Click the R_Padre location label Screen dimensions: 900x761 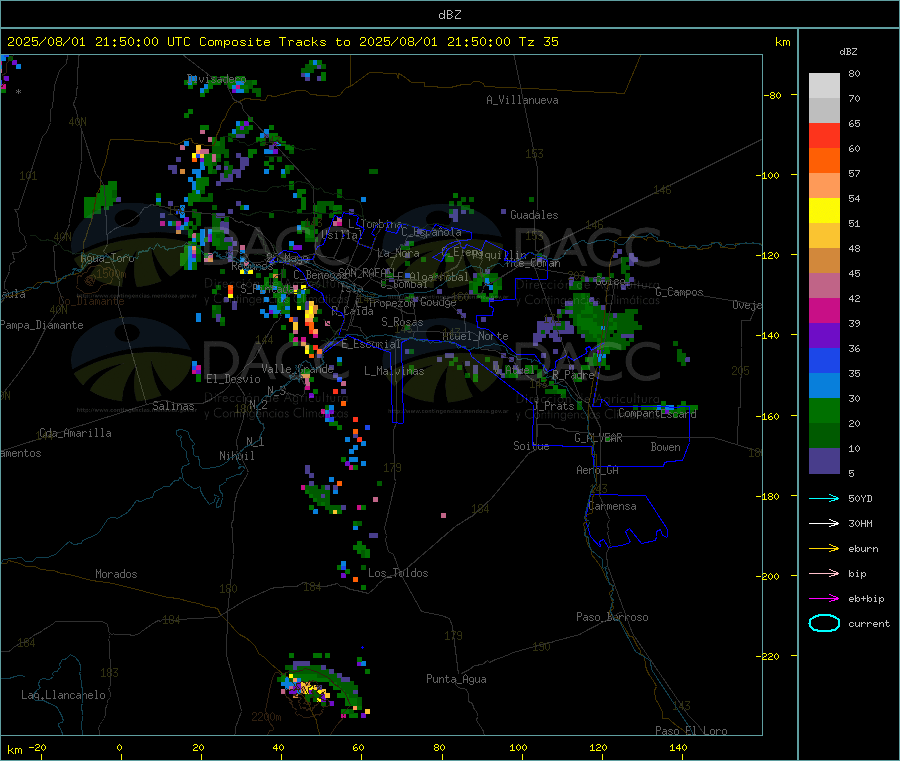click(573, 375)
